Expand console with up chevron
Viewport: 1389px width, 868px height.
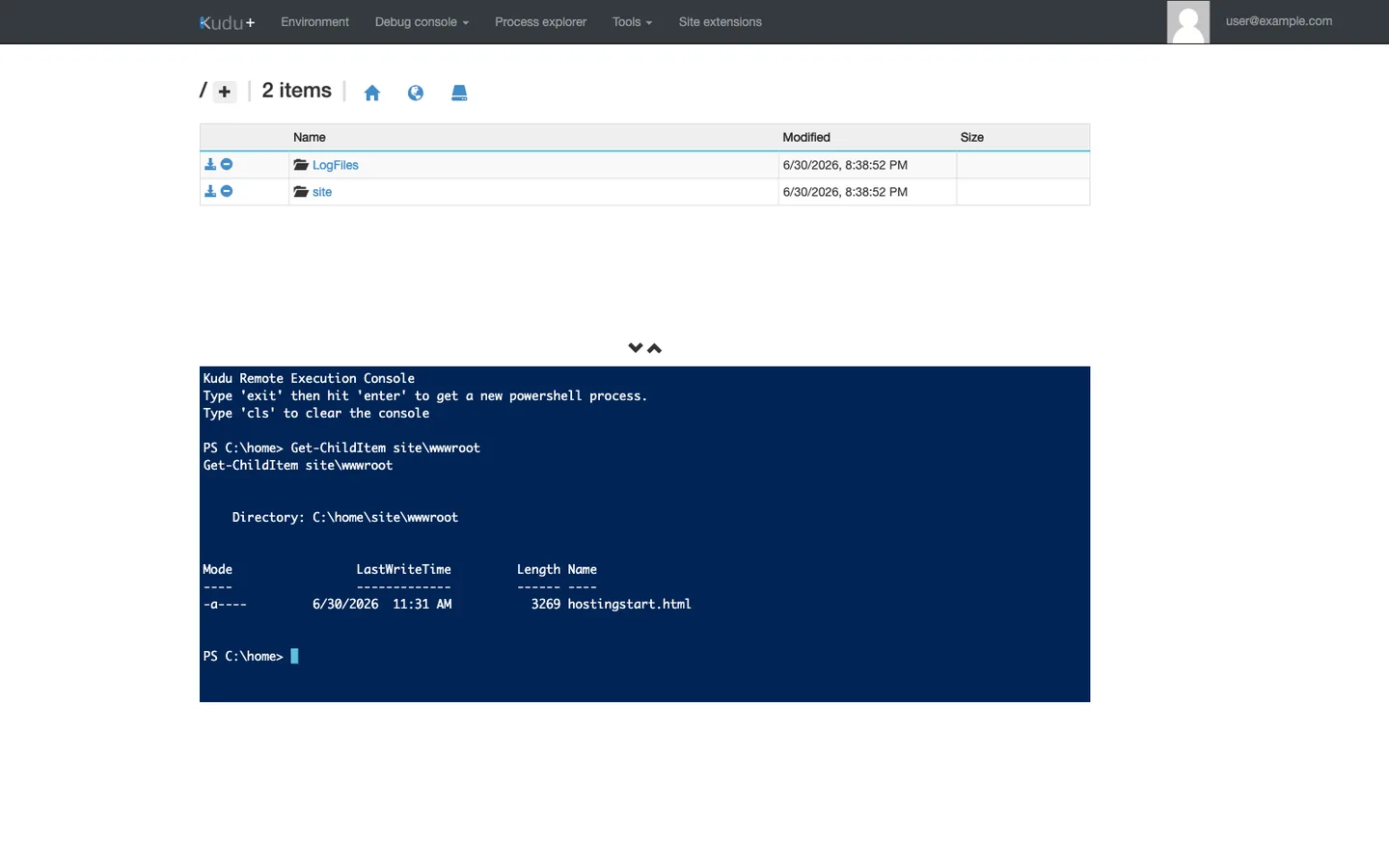point(655,348)
